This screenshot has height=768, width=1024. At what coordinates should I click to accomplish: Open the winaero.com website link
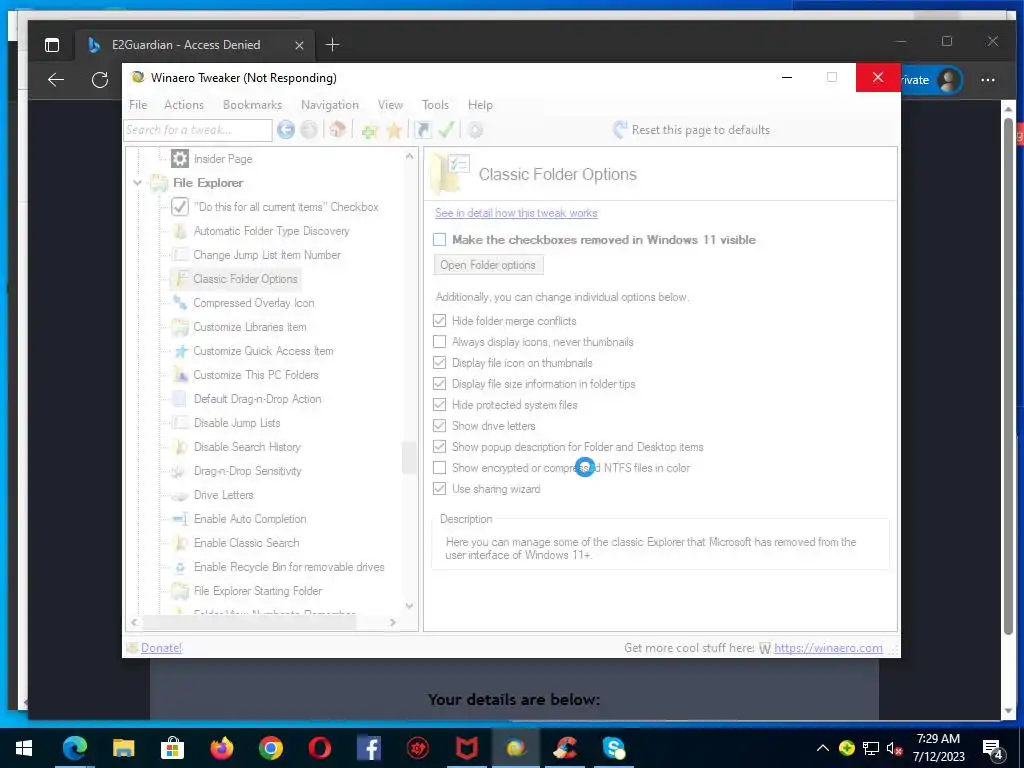pyautogui.click(x=828, y=648)
